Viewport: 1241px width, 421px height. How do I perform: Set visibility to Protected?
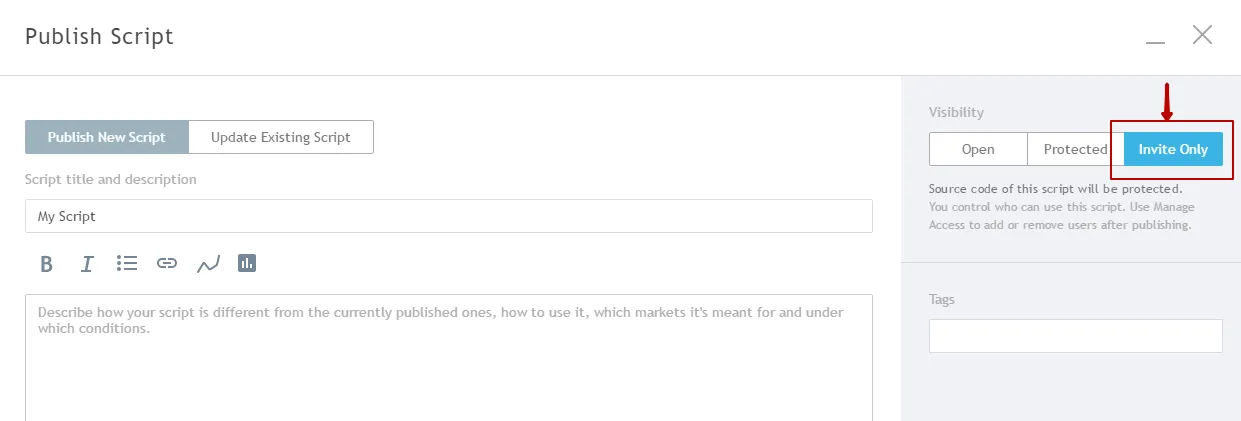point(1075,149)
